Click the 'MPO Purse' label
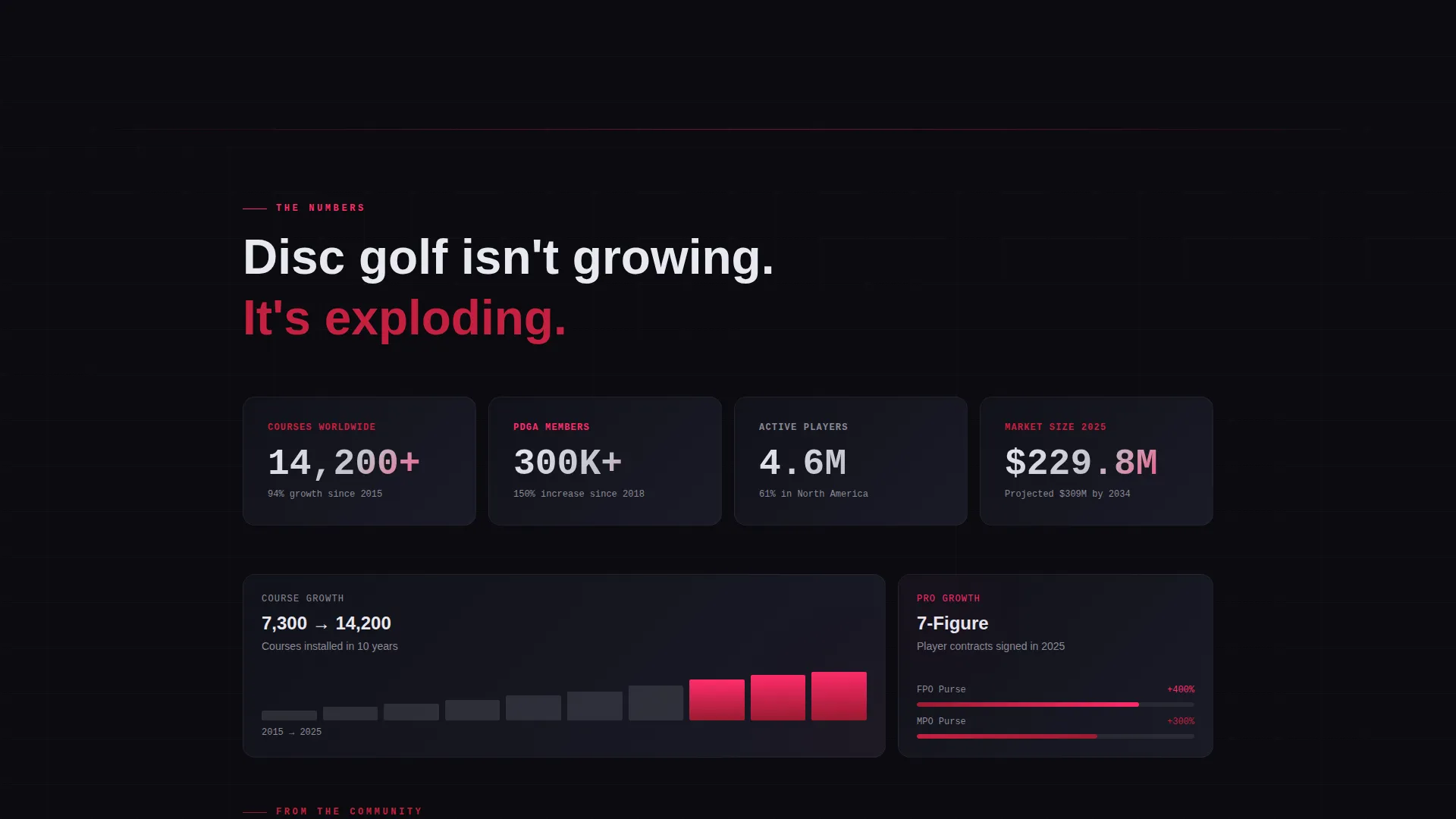Image resolution: width=1456 pixels, height=819 pixels. [941, 721]
